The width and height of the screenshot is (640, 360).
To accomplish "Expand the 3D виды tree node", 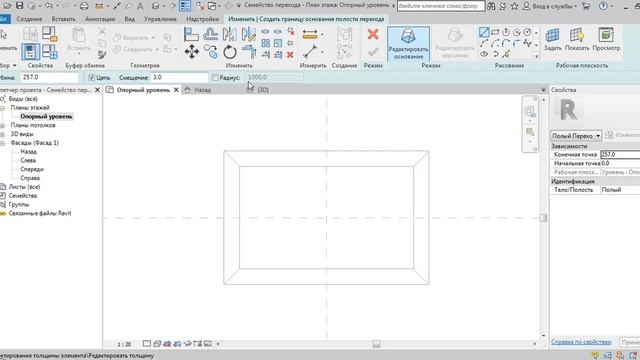I will pos(2,134).
